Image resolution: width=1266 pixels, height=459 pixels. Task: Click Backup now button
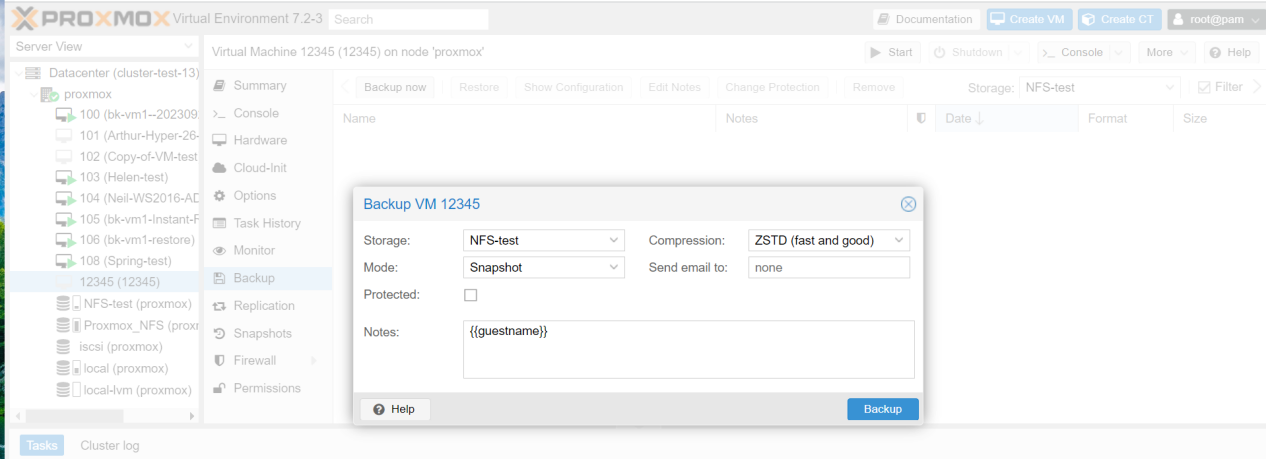395,87
